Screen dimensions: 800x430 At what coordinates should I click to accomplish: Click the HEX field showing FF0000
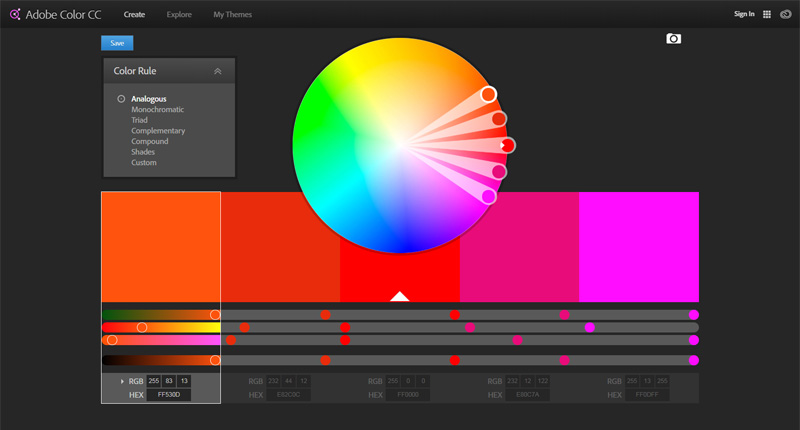[x=408, y=395]
